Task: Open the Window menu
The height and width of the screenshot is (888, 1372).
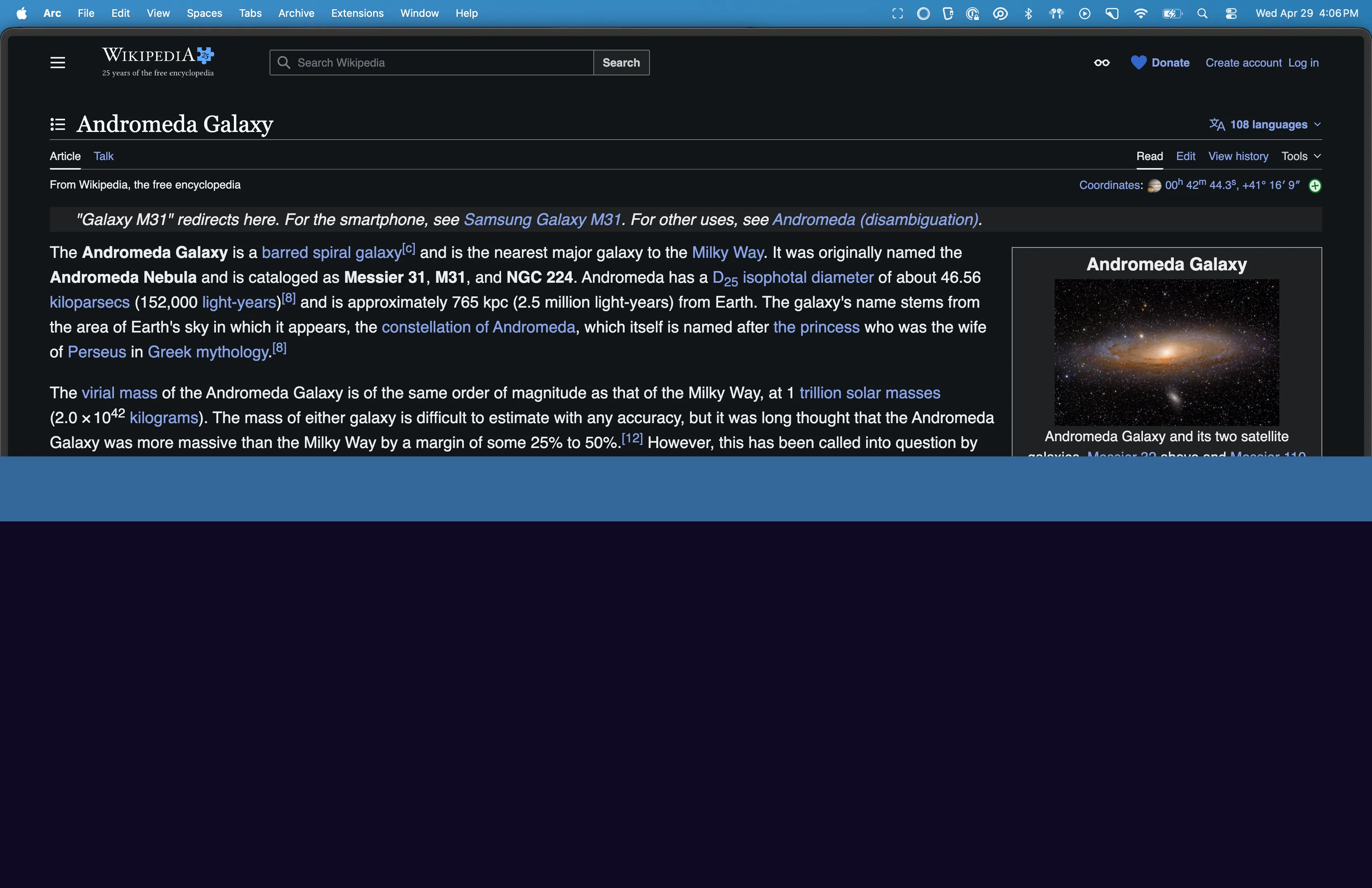Action: (420, 13)
